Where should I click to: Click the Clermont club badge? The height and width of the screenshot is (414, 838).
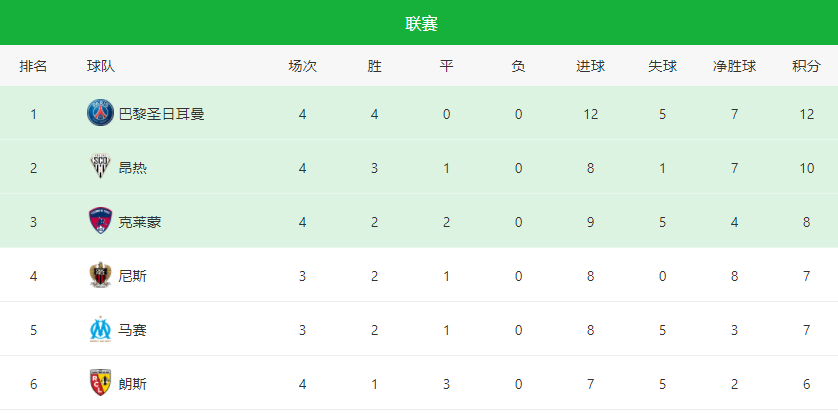100,221
